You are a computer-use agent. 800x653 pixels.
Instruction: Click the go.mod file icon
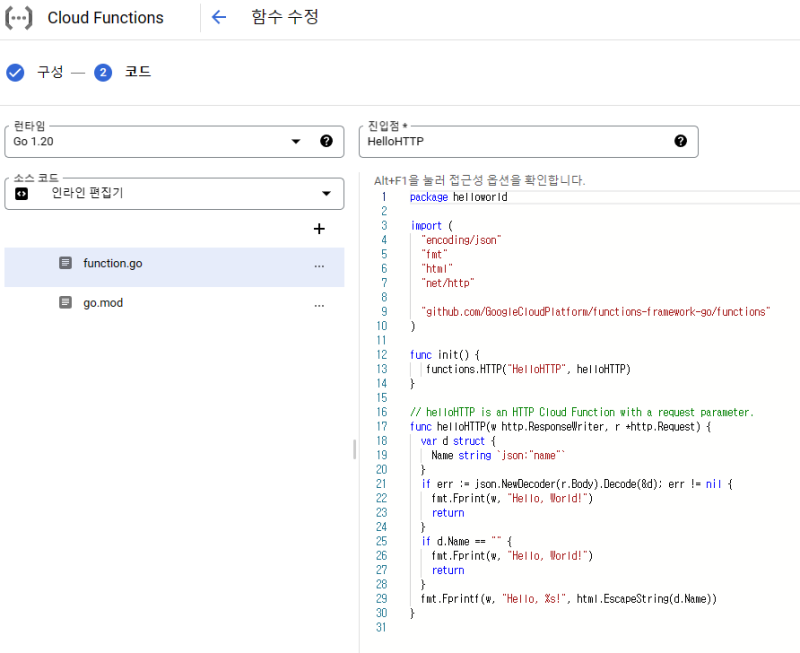[x=65, y=302]
